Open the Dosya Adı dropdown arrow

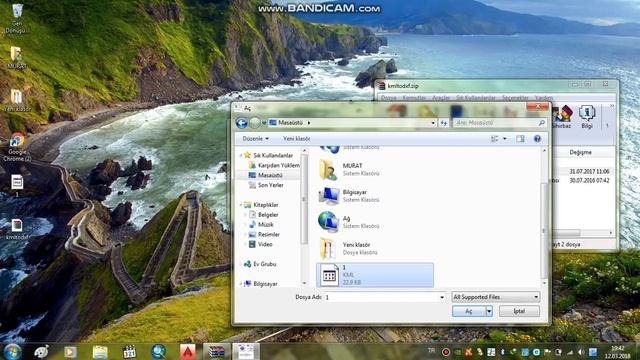[x=442, y=297]
